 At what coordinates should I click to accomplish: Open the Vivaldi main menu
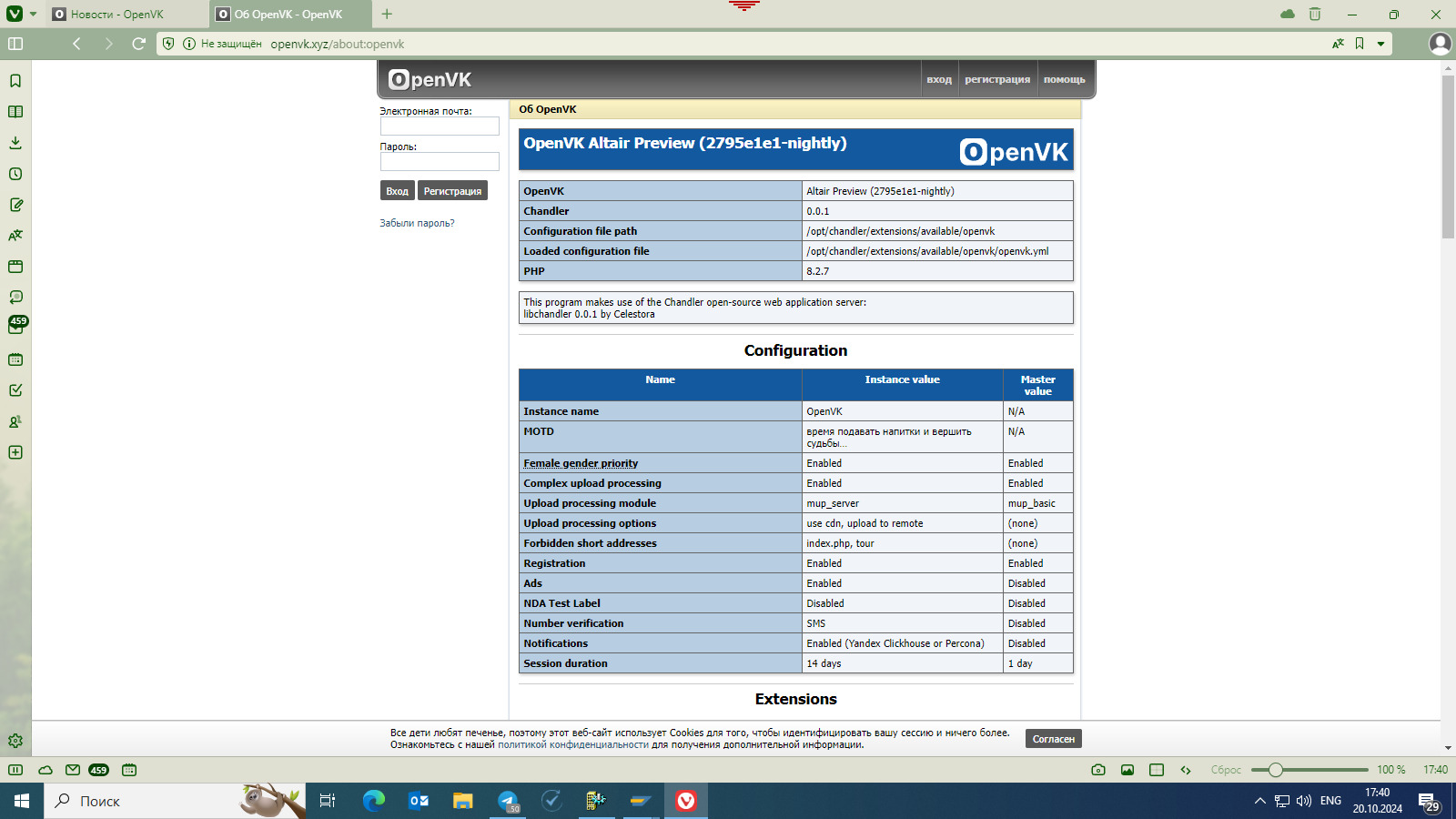click(x=15, y=14)
